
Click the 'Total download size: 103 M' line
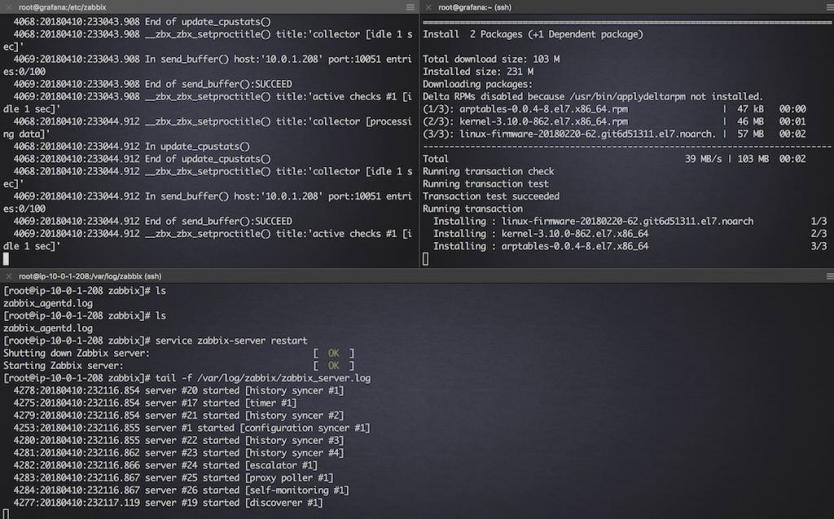tap(491, 59)
